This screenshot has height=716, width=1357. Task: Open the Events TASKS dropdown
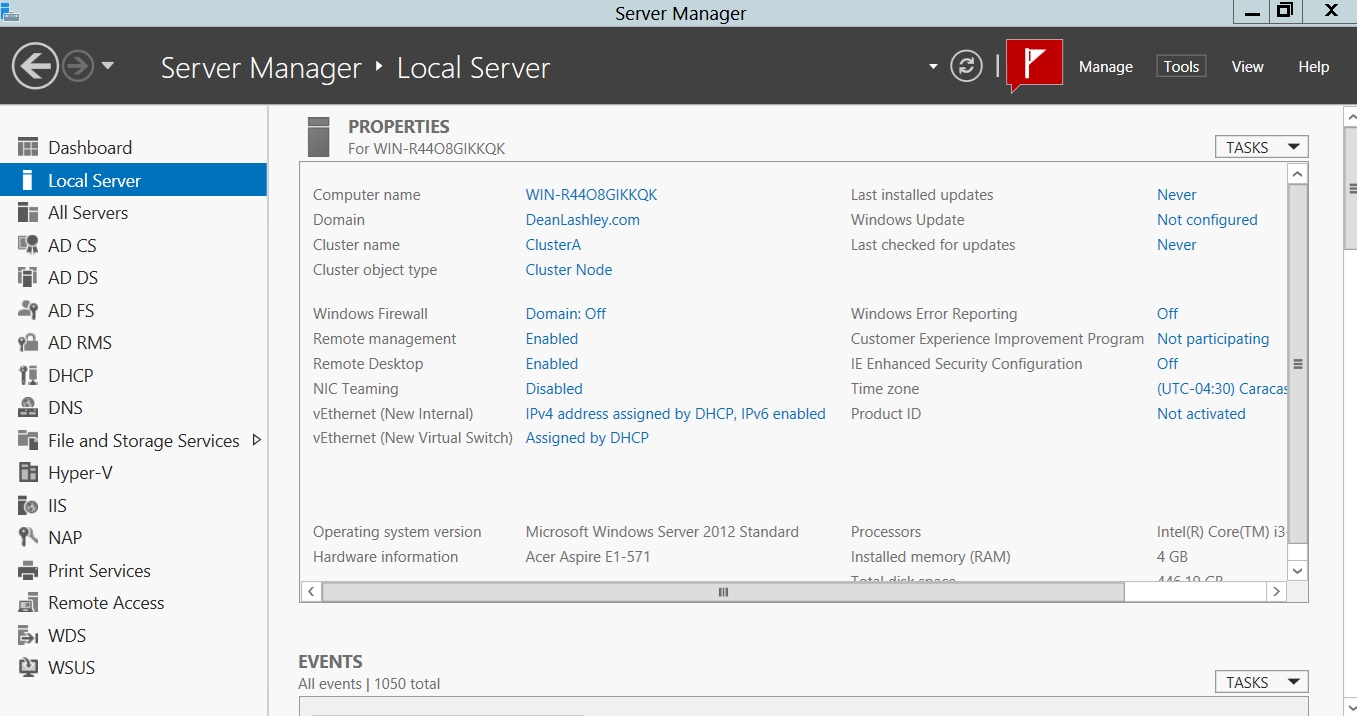point(1262,682)
